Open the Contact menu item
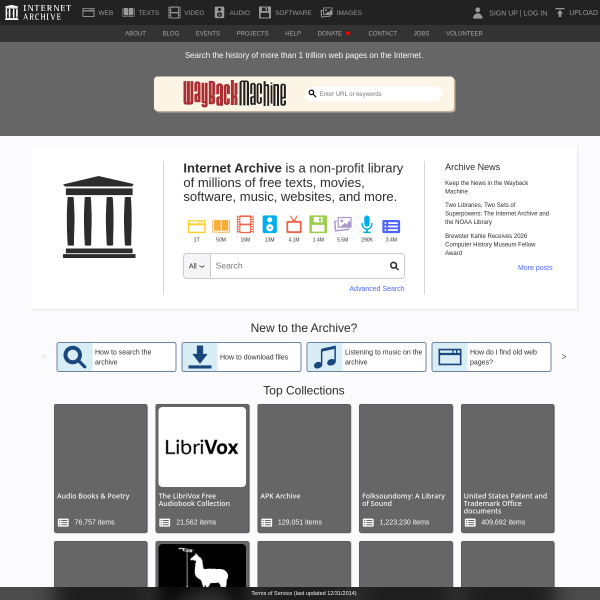This screenshot has width=600, height=600. point(383,33)
